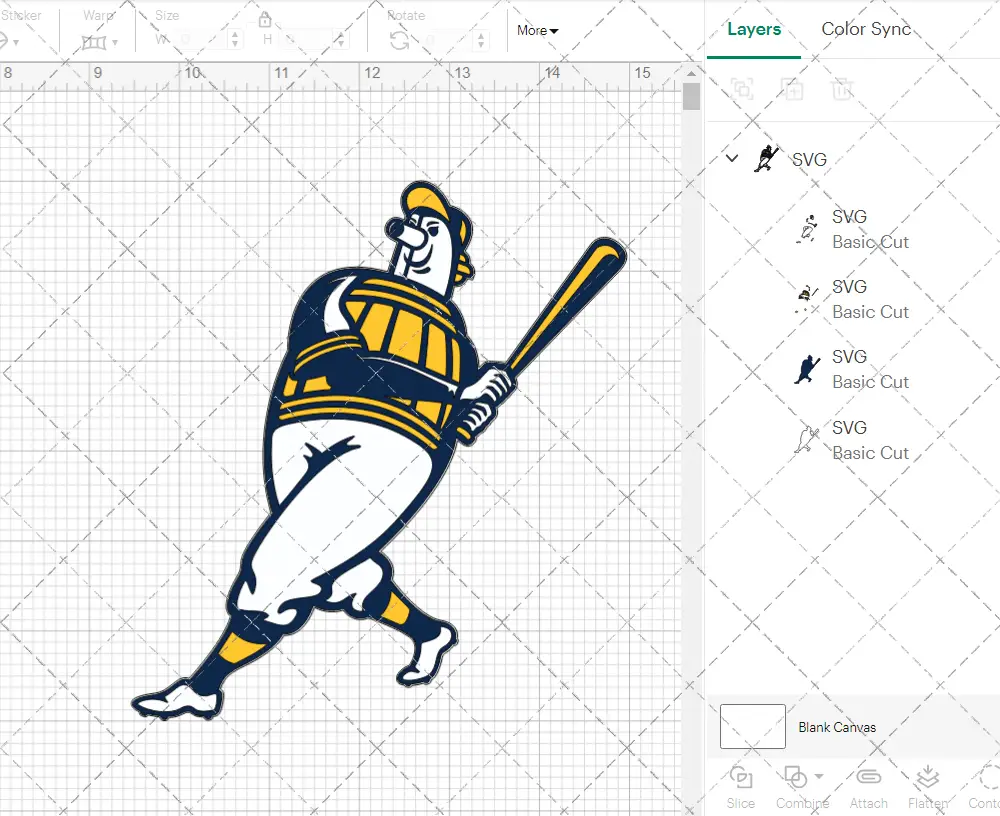The height and width of the screenshot is (816, 1000).
Task: Select the Blank Canvas swatch
Action: pos(753,726)
